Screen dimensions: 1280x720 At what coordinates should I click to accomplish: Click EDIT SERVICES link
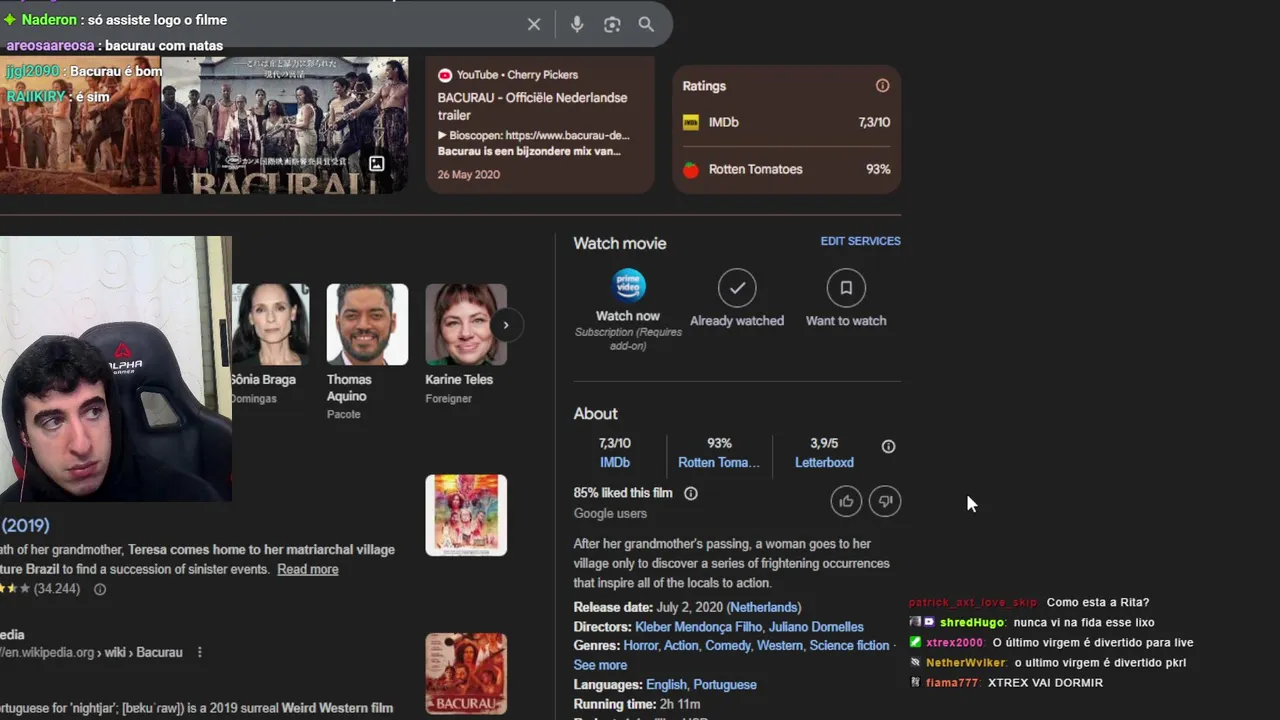click(x=860, y=241)
